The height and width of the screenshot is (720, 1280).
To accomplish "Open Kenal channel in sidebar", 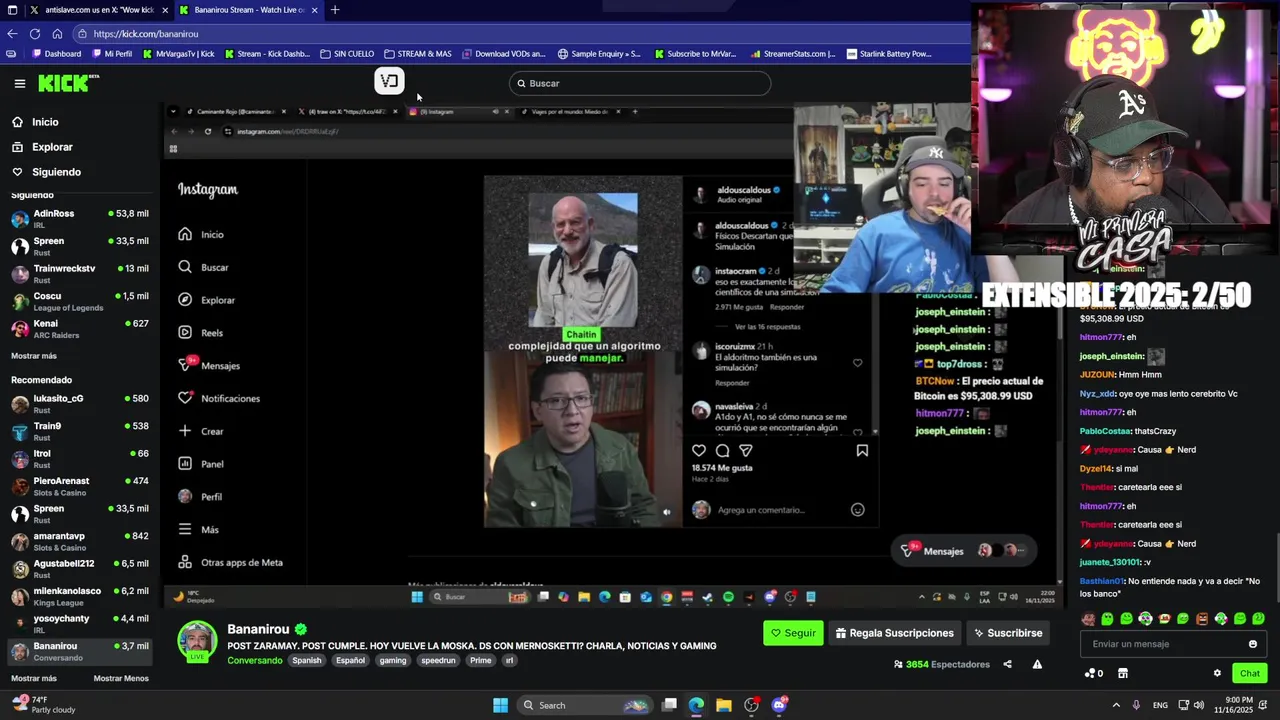I will click(79, 328).
